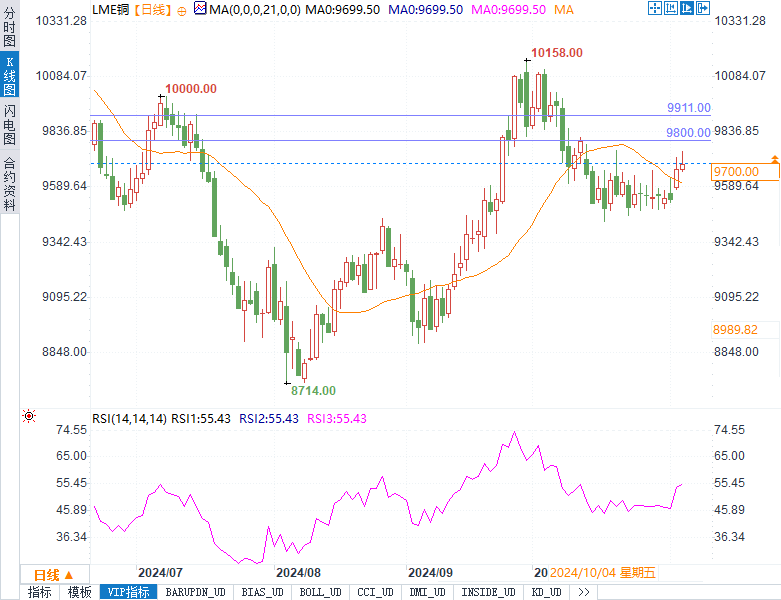
Task: Click the 9911.00 horizontal line label
Action: point(688,108)
